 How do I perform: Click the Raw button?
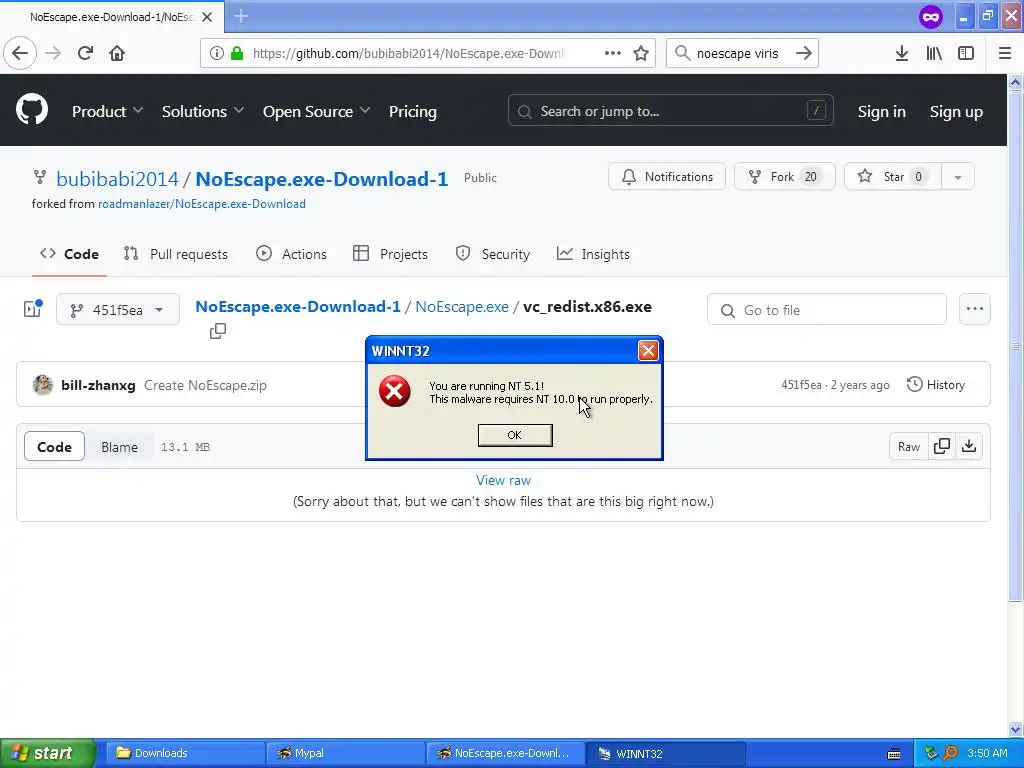point(908,446)
